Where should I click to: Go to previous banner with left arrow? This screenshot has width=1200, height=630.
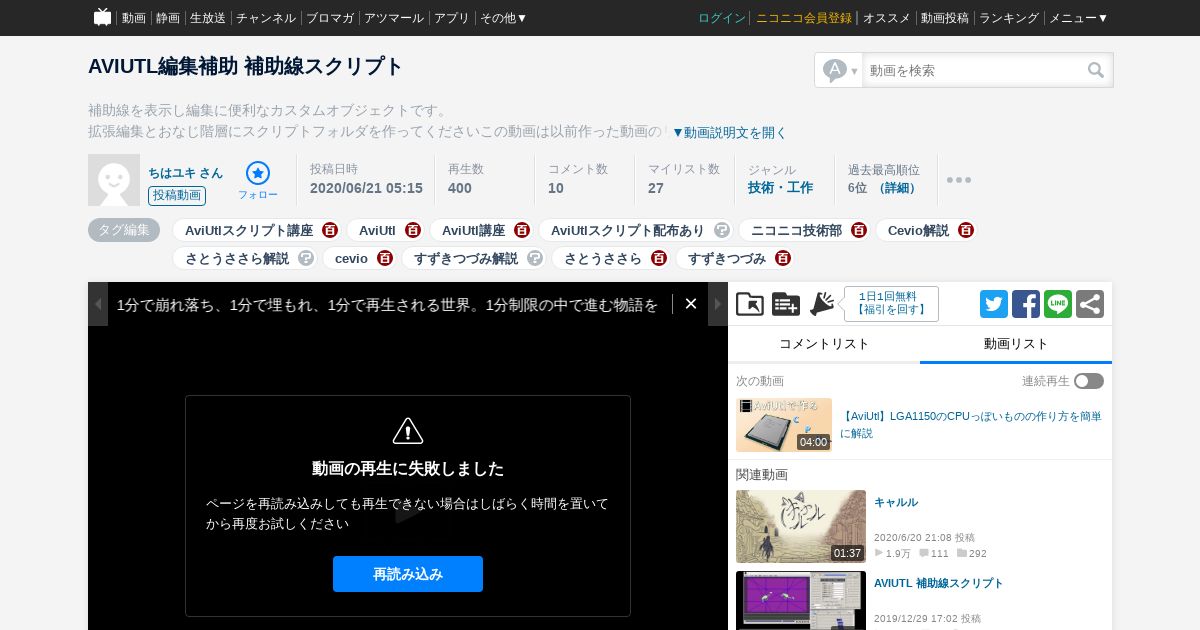(98, 304)
